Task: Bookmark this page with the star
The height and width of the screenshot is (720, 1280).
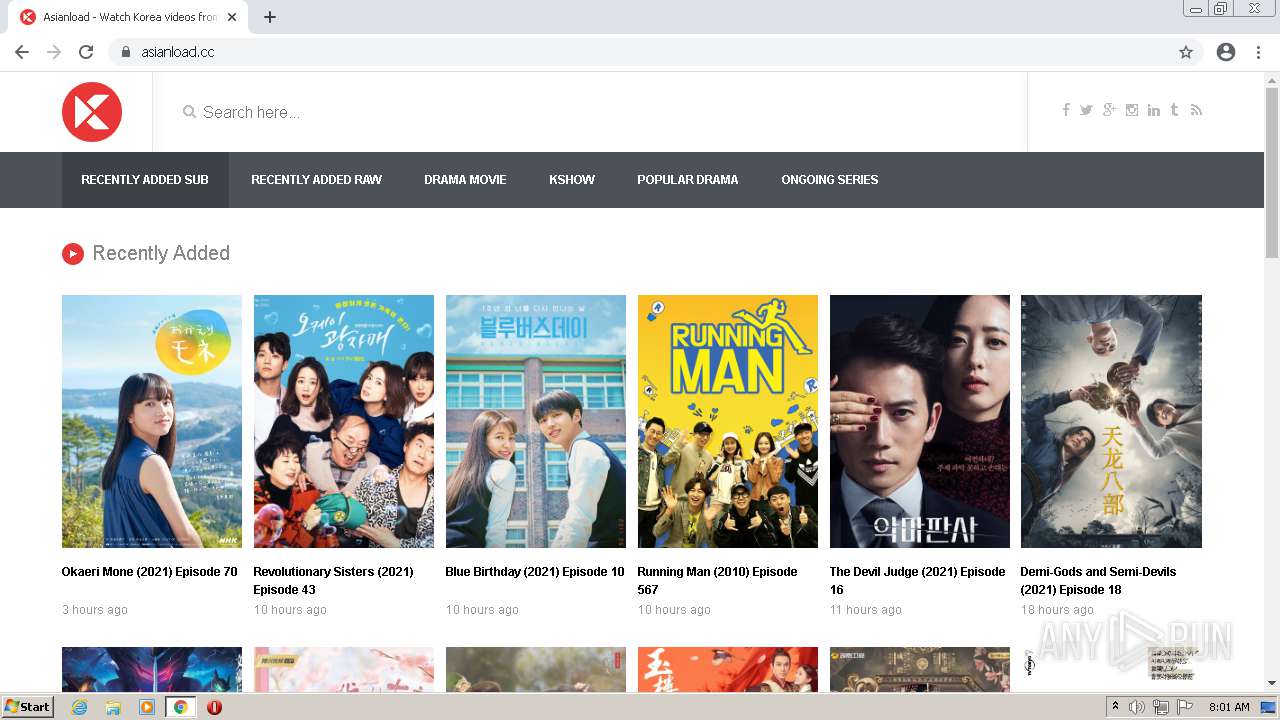Action: coord(1186,52)
